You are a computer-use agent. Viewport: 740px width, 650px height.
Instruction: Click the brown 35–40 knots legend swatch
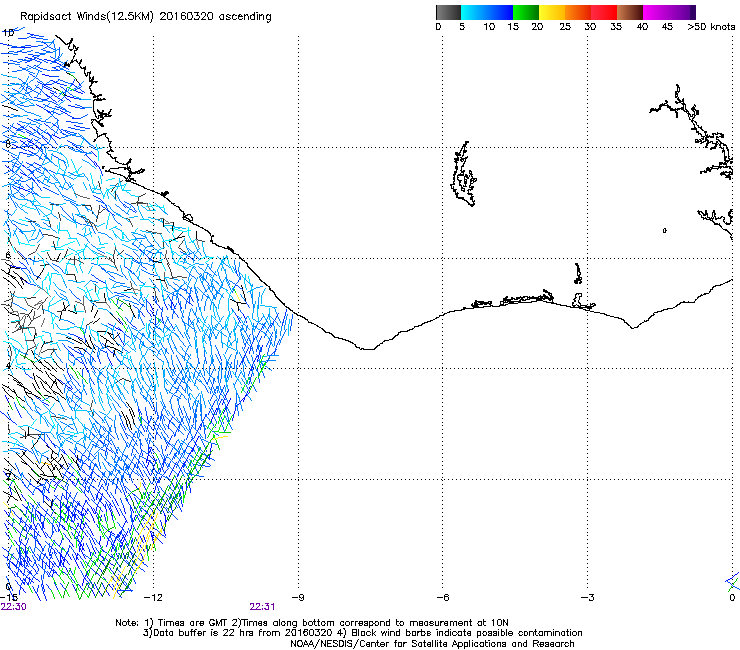(x=630, y=12)
